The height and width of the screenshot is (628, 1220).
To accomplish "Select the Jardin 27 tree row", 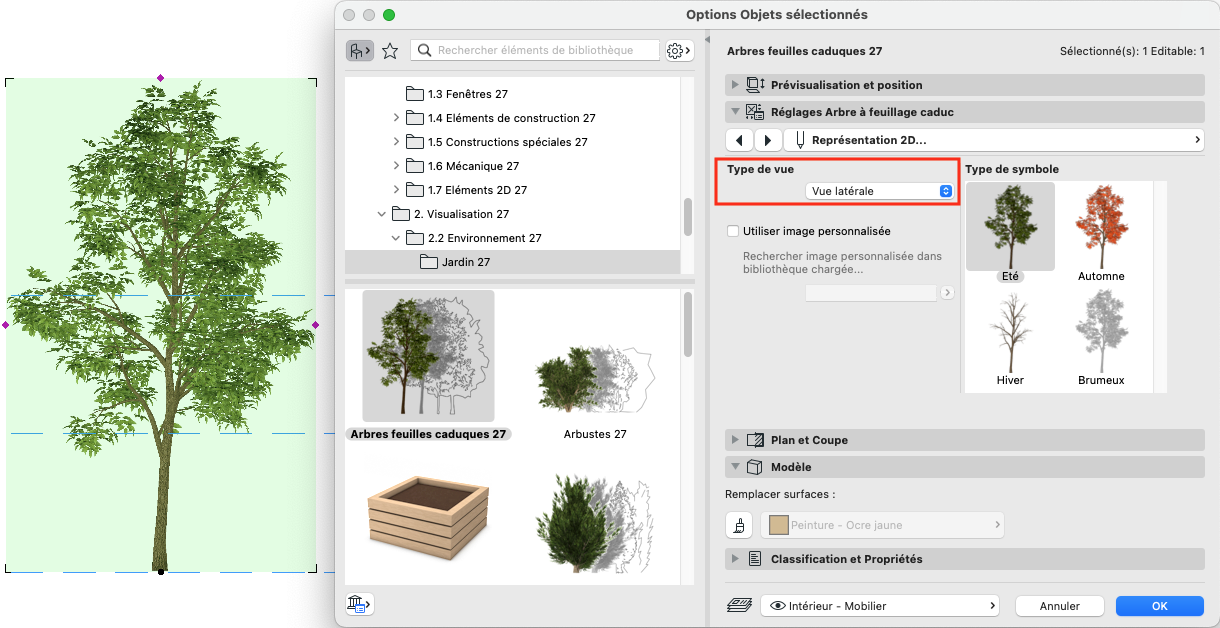I will tap(512, 262).
